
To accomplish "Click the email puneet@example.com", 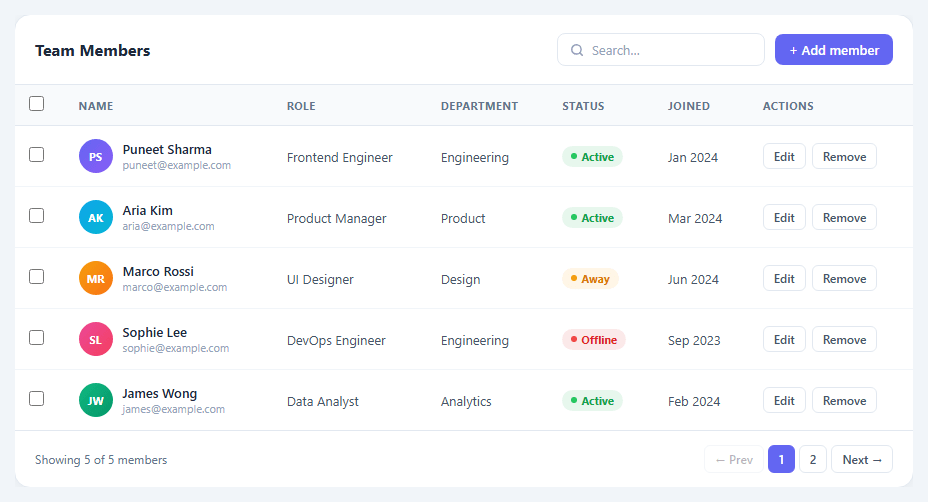I will click(x=176, y=165).
